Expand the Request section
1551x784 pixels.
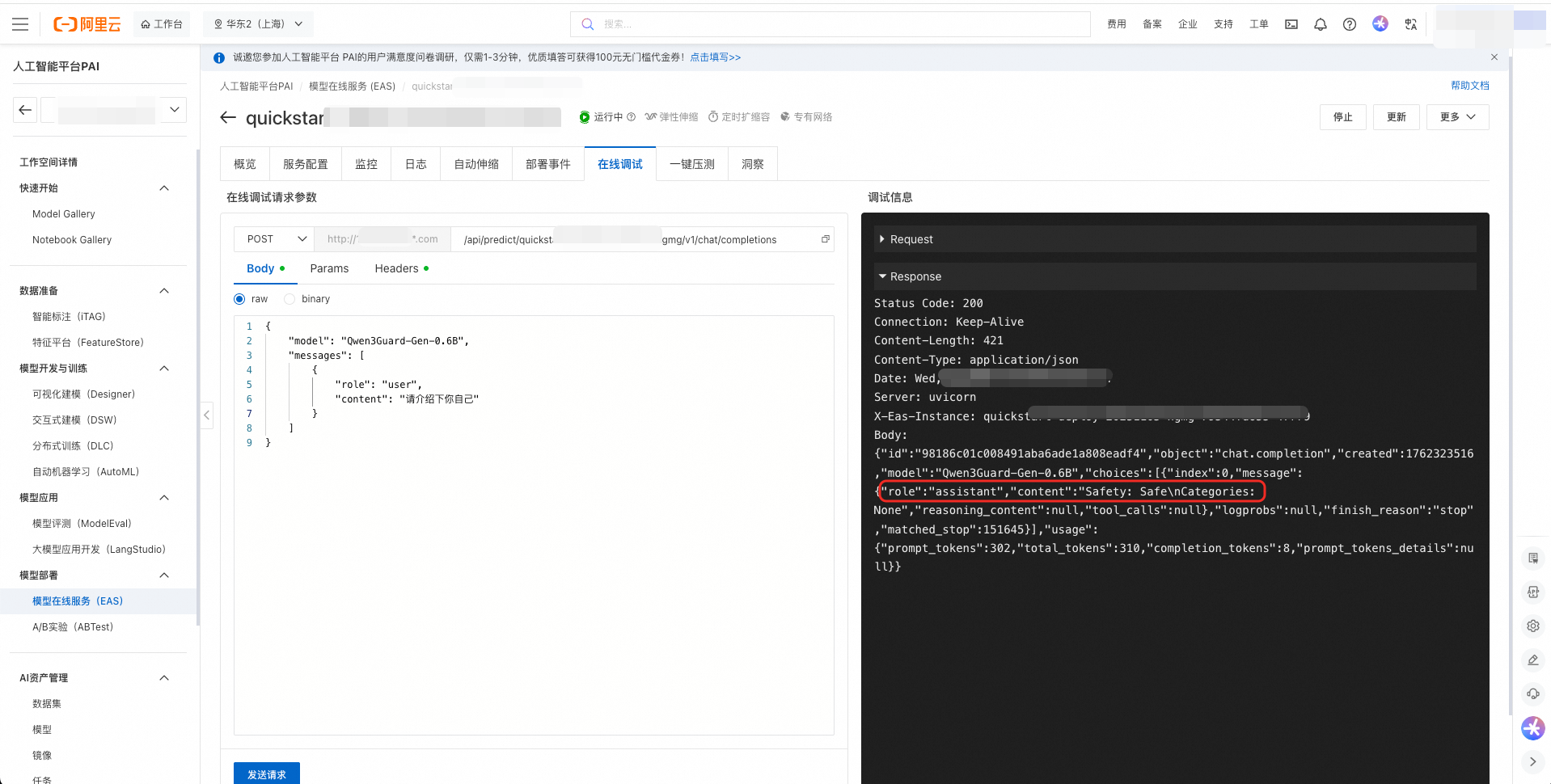pos(1175,239)
